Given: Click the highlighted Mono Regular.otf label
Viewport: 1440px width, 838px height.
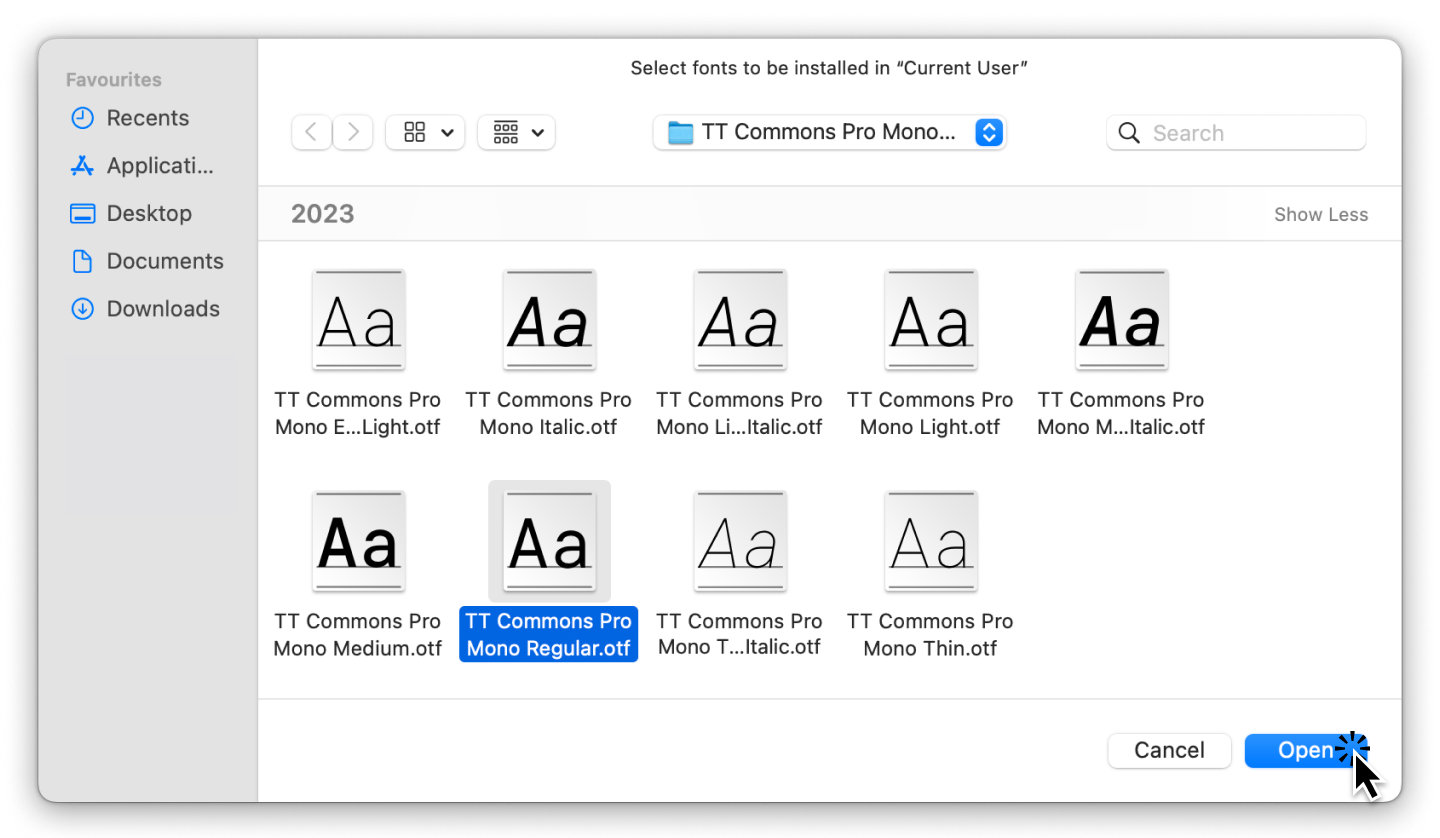Looking at the screenshot, I should [549, 635].
